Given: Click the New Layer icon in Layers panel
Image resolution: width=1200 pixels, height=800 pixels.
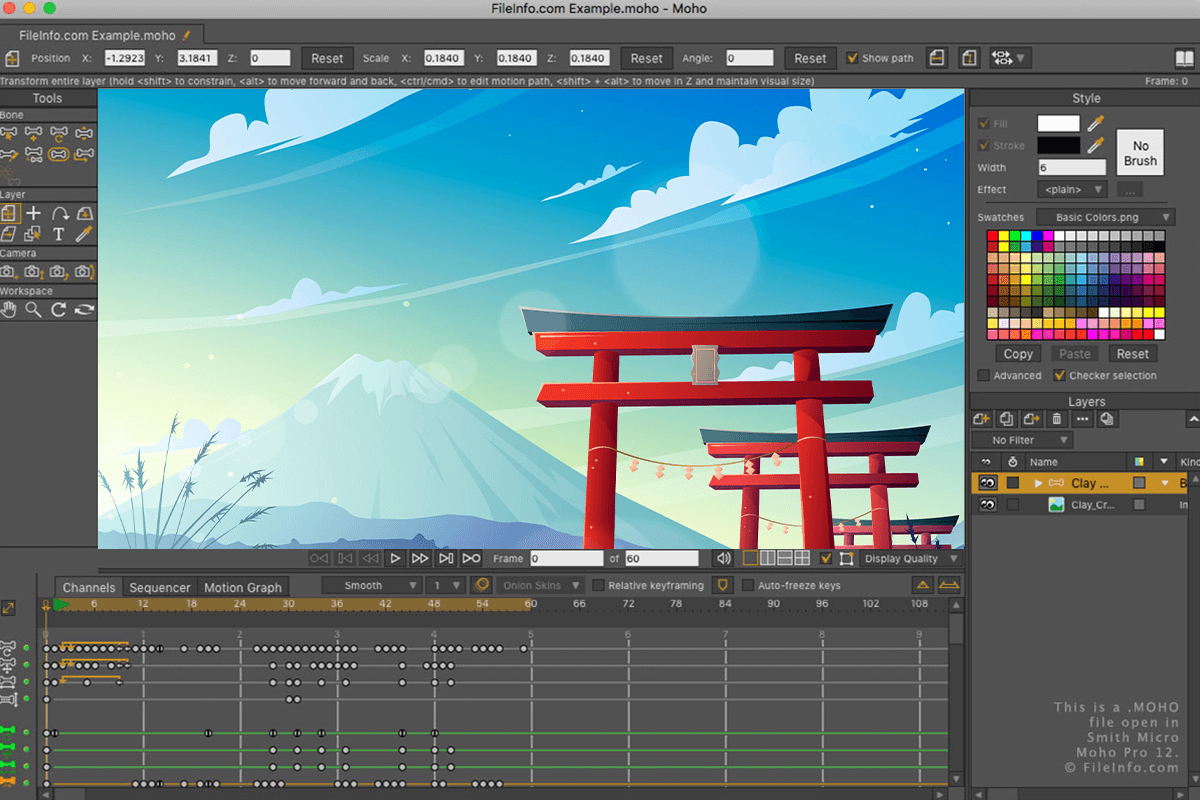Looking at the screenshot, I should pyautogui.click(x=983, y=419).
